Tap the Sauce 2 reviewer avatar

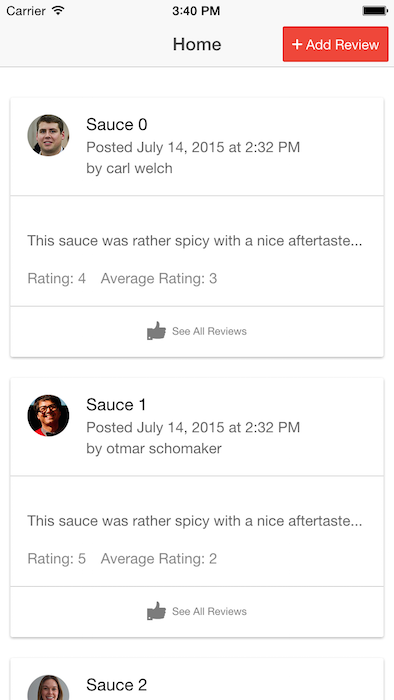(48, 688)
